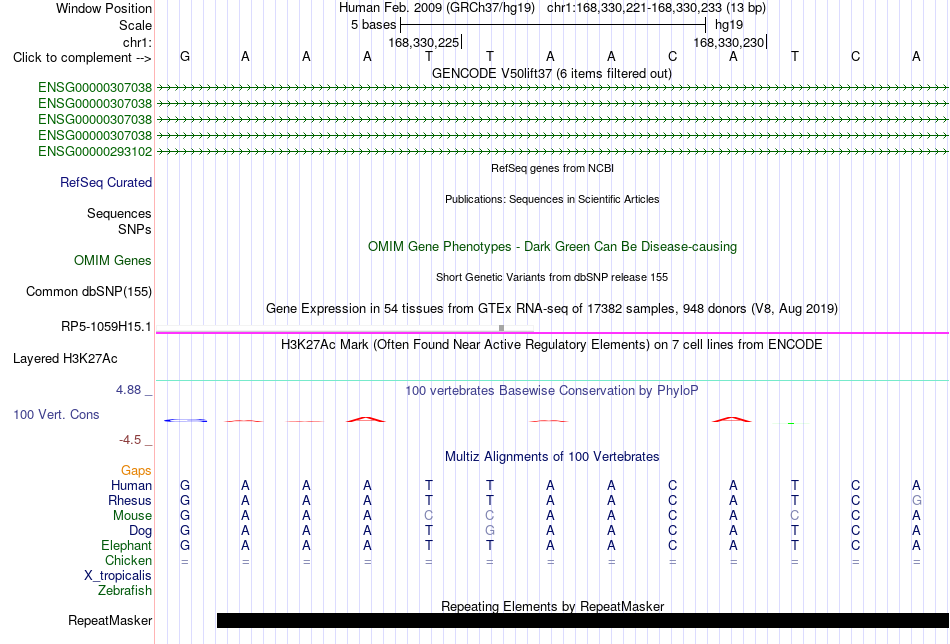Click the 168,330,225 position marker

(424, 43)
